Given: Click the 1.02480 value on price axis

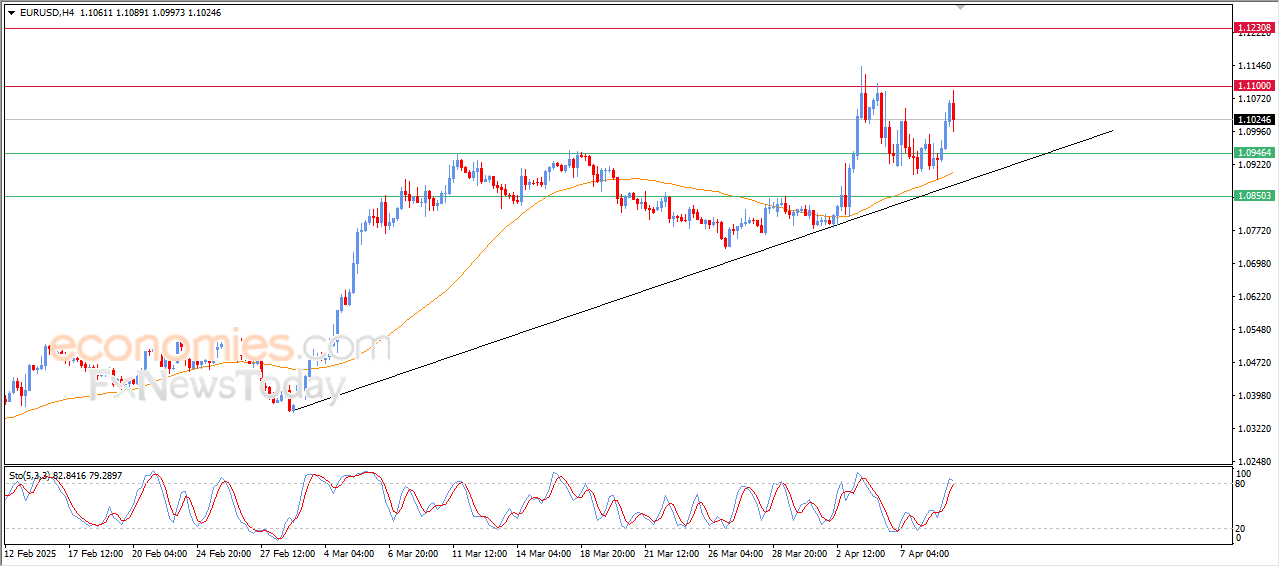Looking at the screenshot, I should click(1254, 462).
